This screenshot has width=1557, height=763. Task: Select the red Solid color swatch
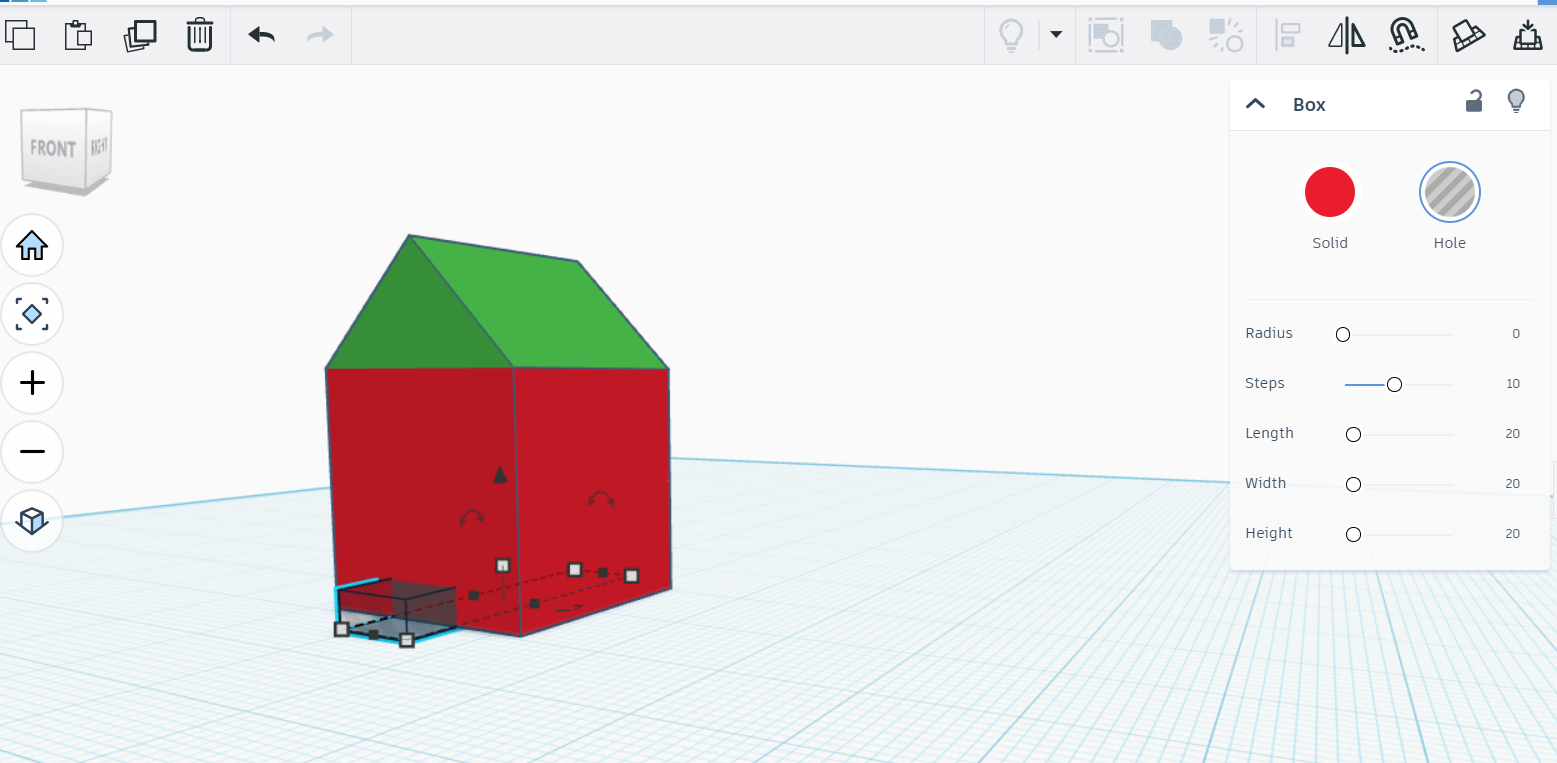(x=1329, y=192)
